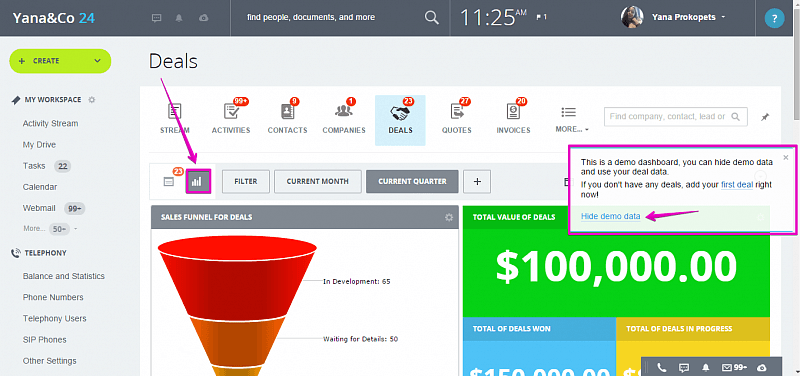This screenshot has width=800, height=376.
Task: Open Phone Numbers in Telephony
Action: (x=53, y=297)
